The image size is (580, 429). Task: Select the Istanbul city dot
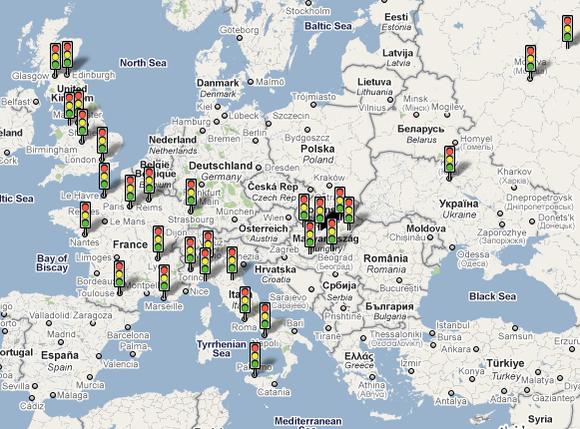pyautogui.click(x=432, y=333)
